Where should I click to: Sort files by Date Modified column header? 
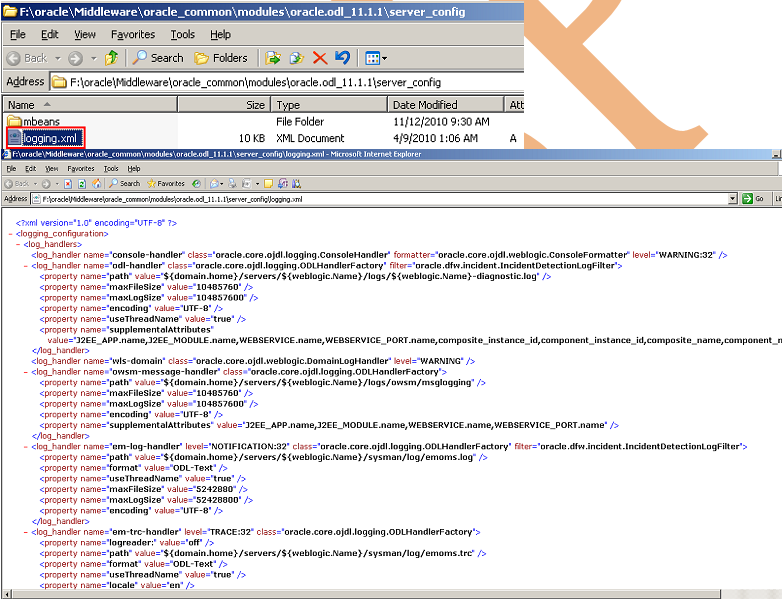coord(445,105)
